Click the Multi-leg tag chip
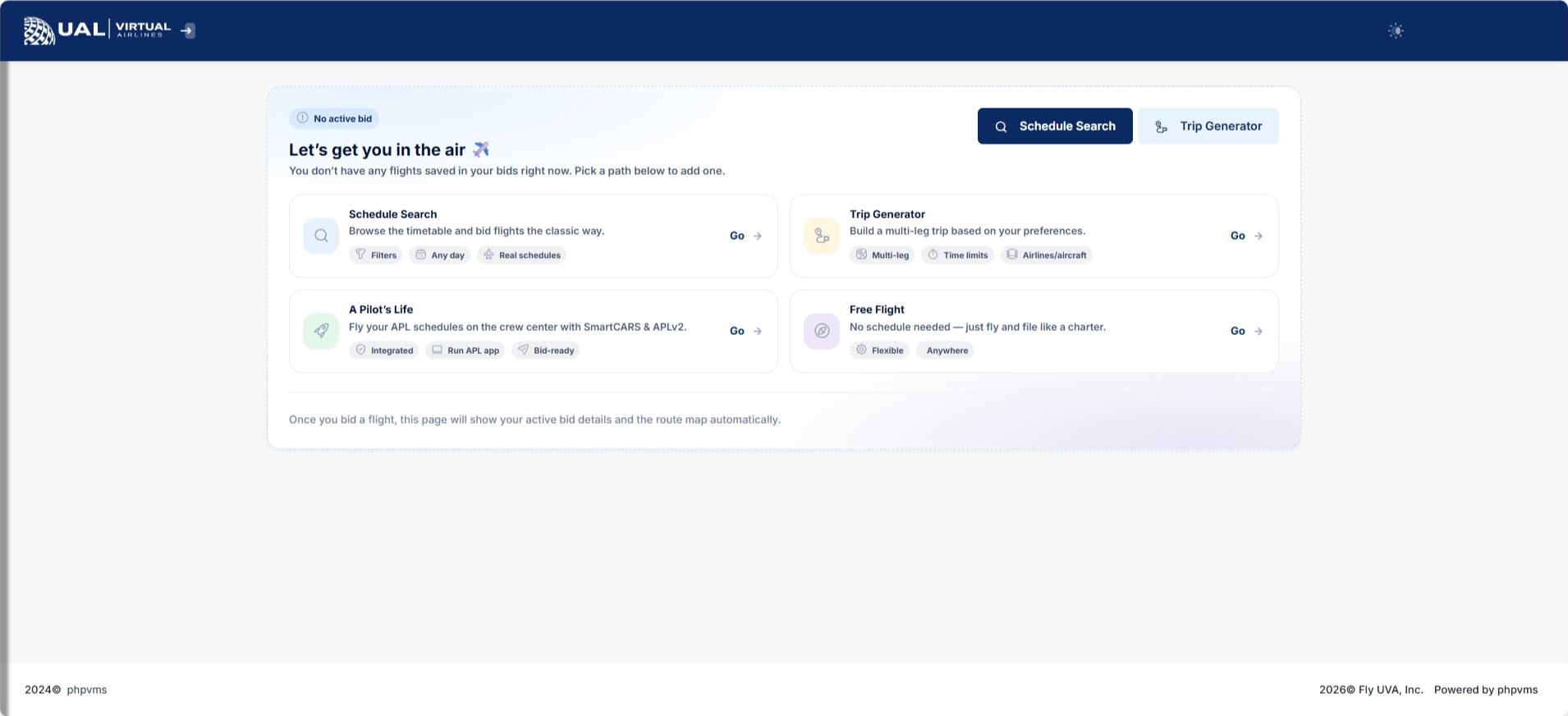 883,255
